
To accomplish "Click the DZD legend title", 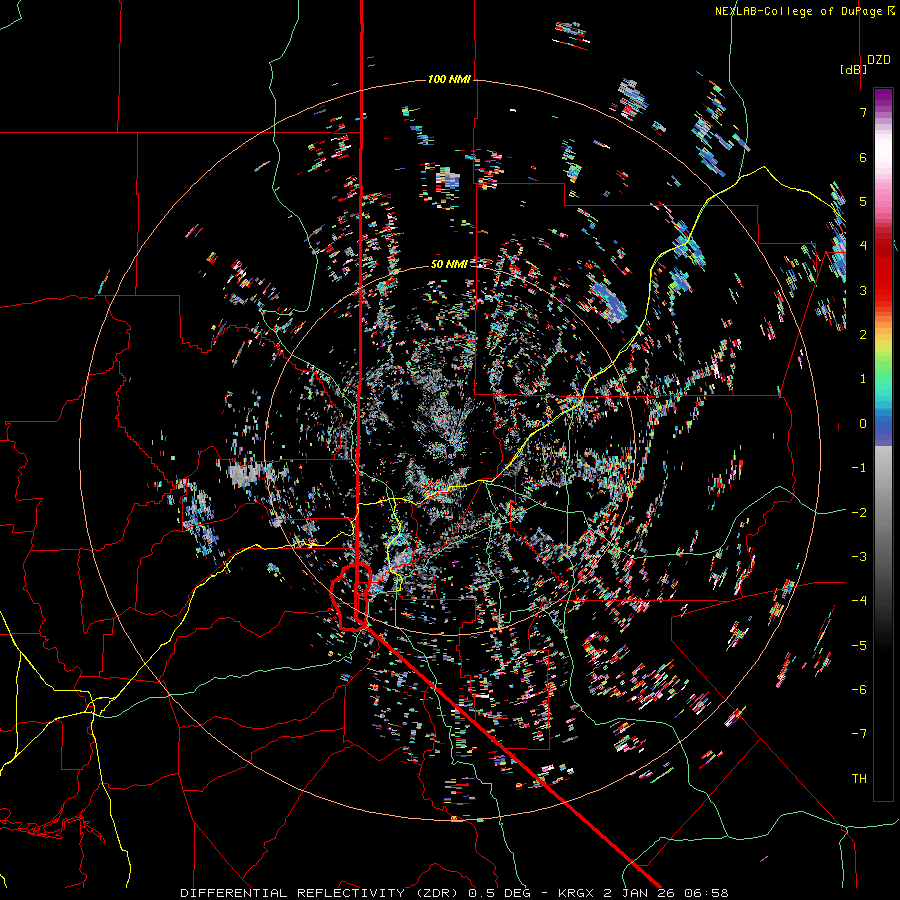I will click(879, 60).
